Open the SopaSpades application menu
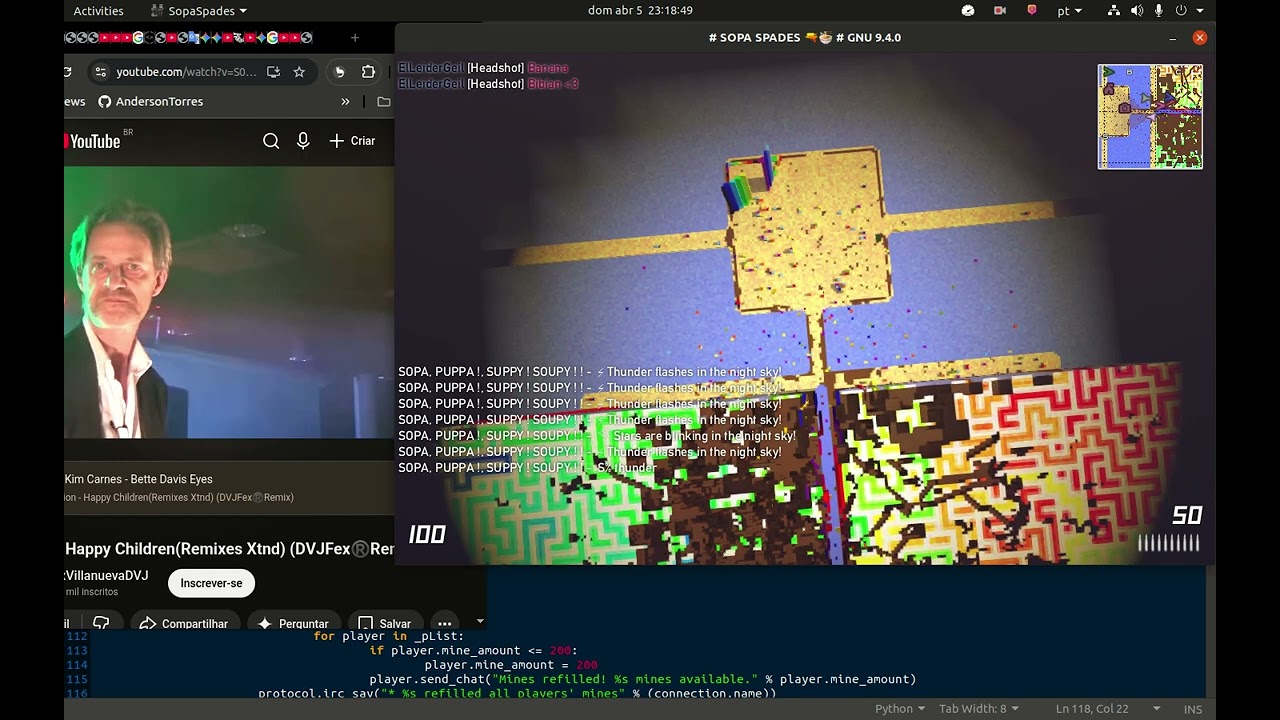This screenshot has height=720, width=1280. 199,11
